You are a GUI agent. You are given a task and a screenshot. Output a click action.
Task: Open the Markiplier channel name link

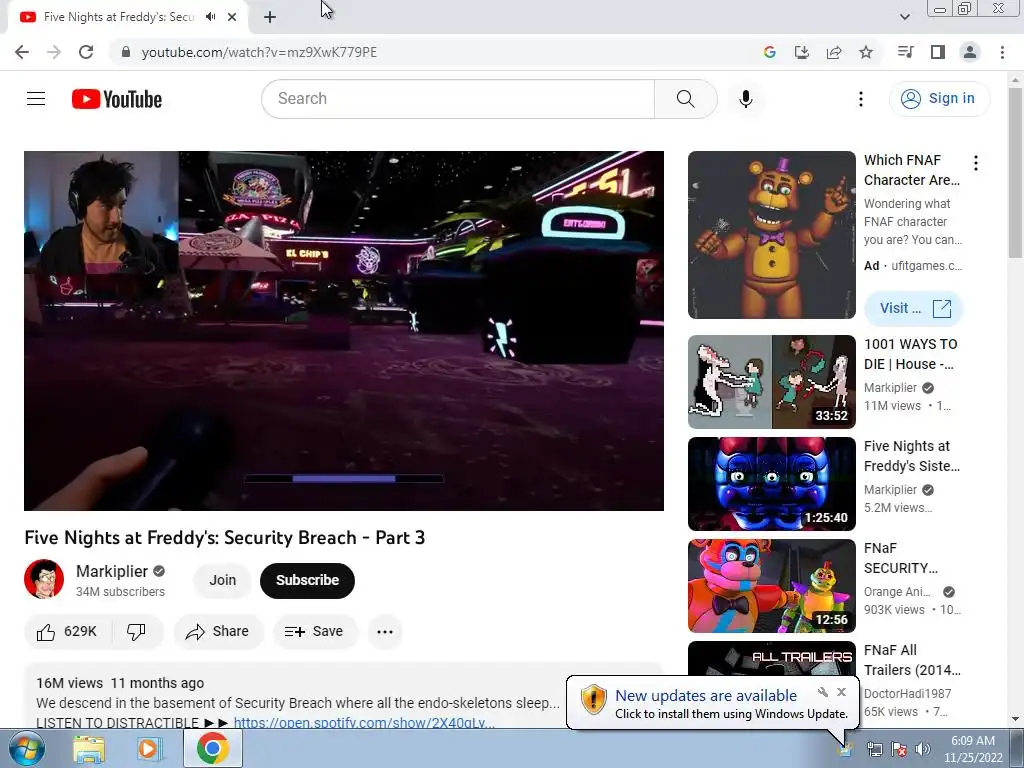pyautogui.click(x=112, y=571)
